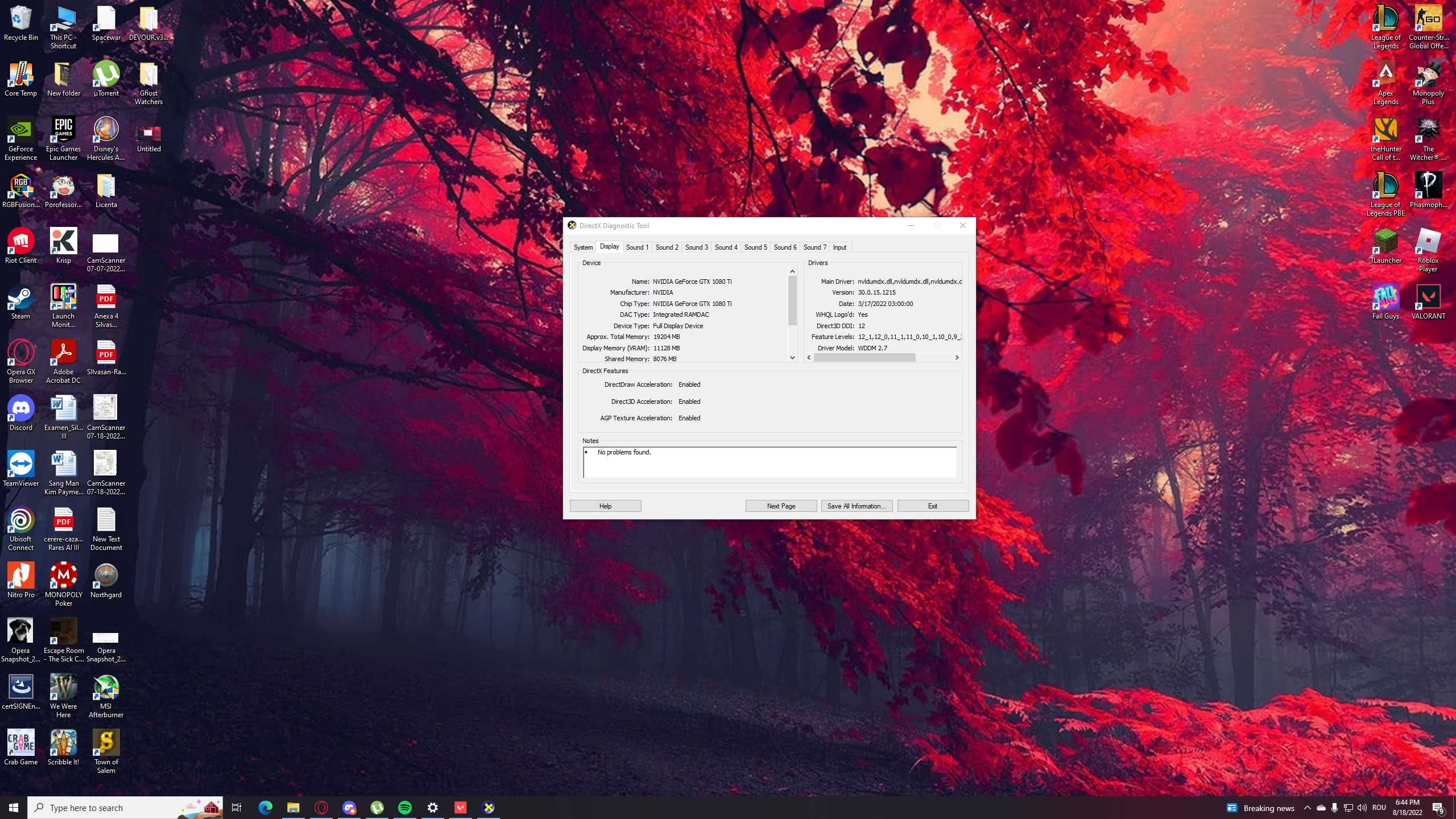
Task: Toggle AGP Texture Acceleration Enabled status
Action: coord(690,418)
